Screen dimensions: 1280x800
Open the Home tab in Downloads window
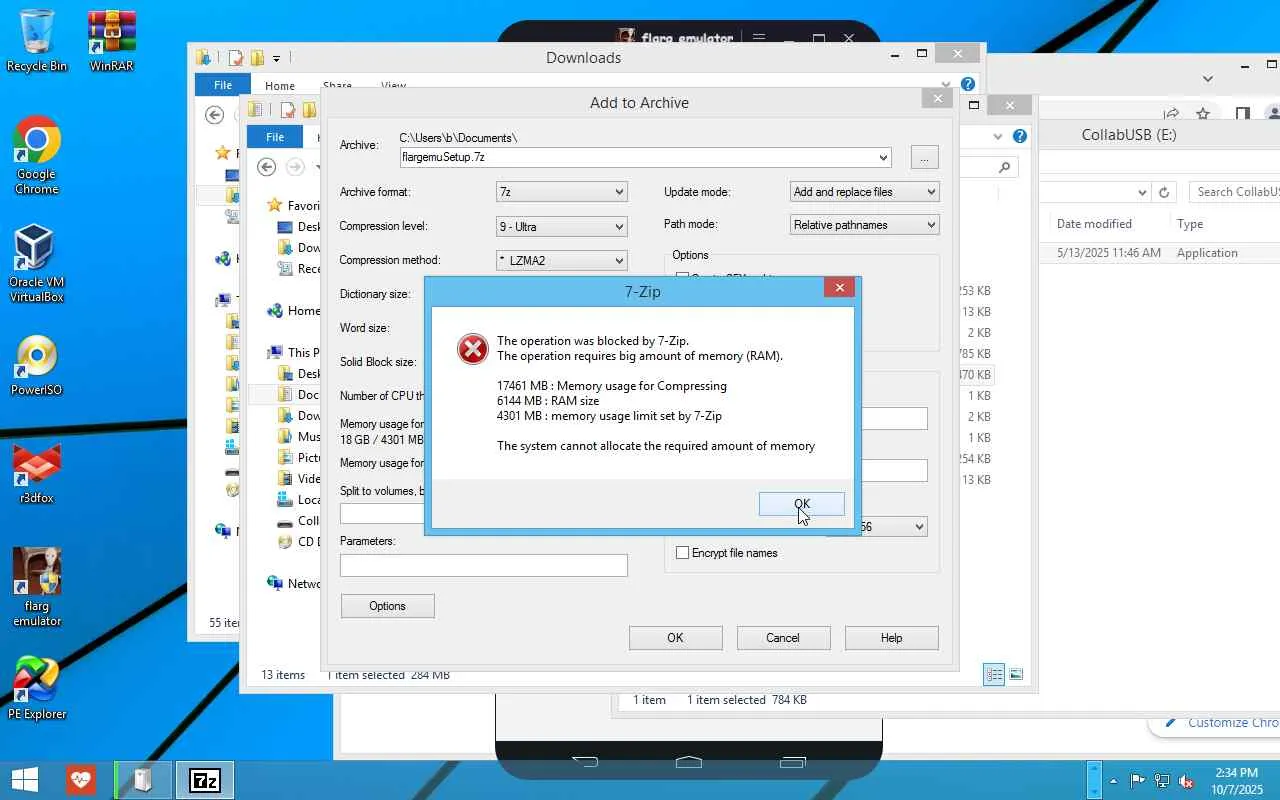pyautogui.click(x=280, y=86)
